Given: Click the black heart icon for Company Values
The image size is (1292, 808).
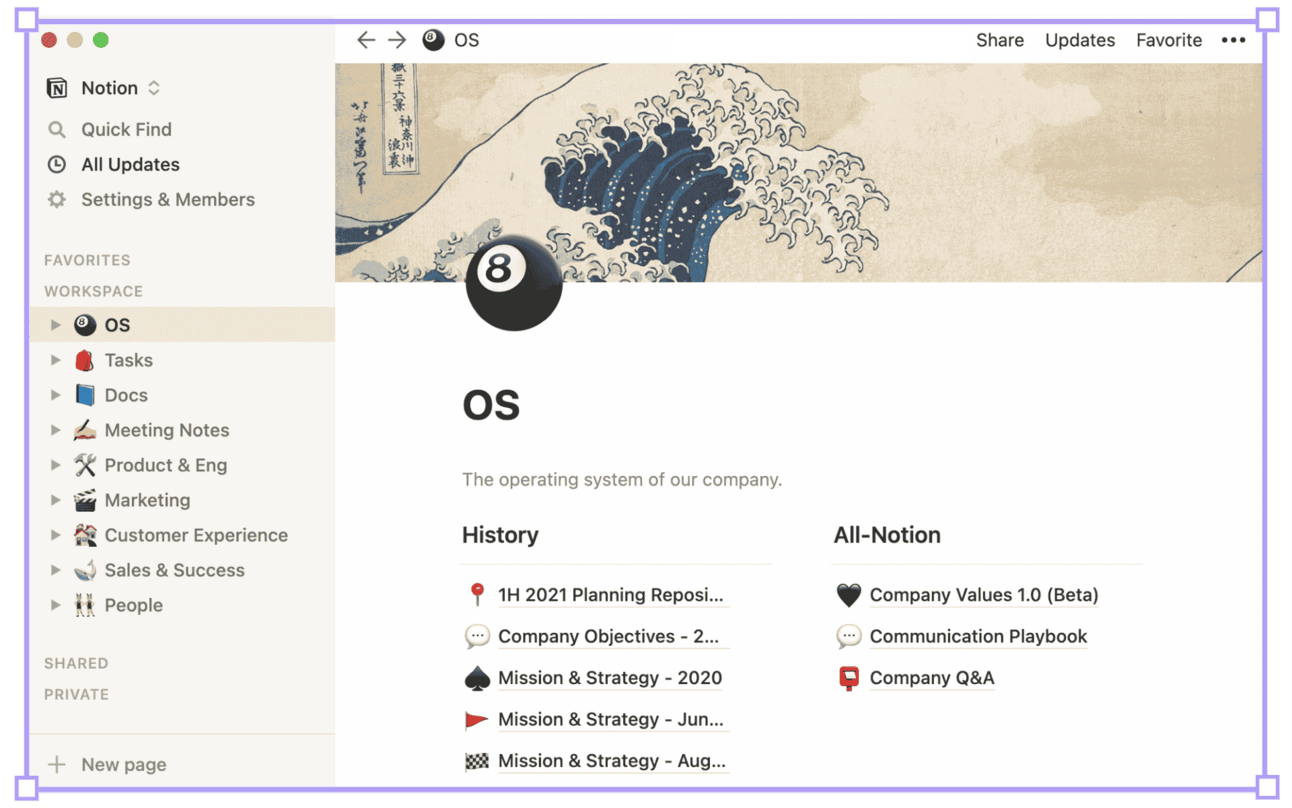Looking at the screenshot, I should point(848,595).
